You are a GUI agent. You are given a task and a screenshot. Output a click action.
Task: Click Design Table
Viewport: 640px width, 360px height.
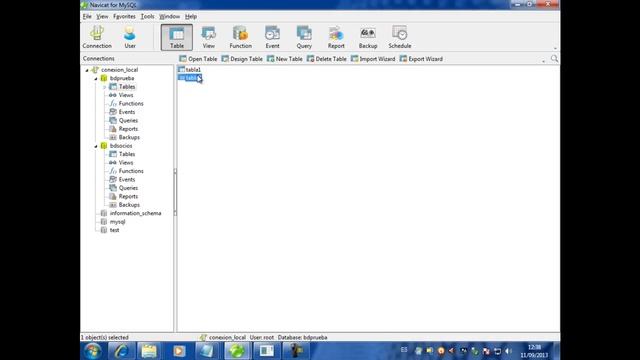(x=242, y=59)
